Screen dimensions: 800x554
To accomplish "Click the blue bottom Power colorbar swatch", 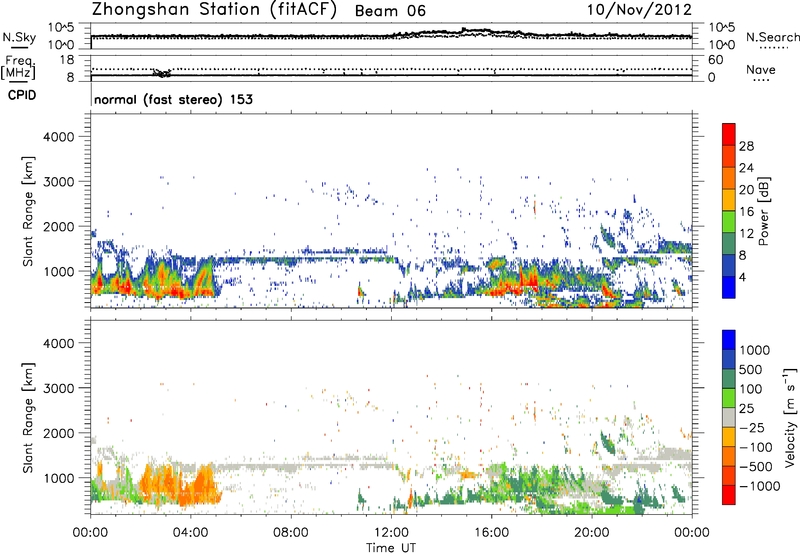I will tap(729, 287).
